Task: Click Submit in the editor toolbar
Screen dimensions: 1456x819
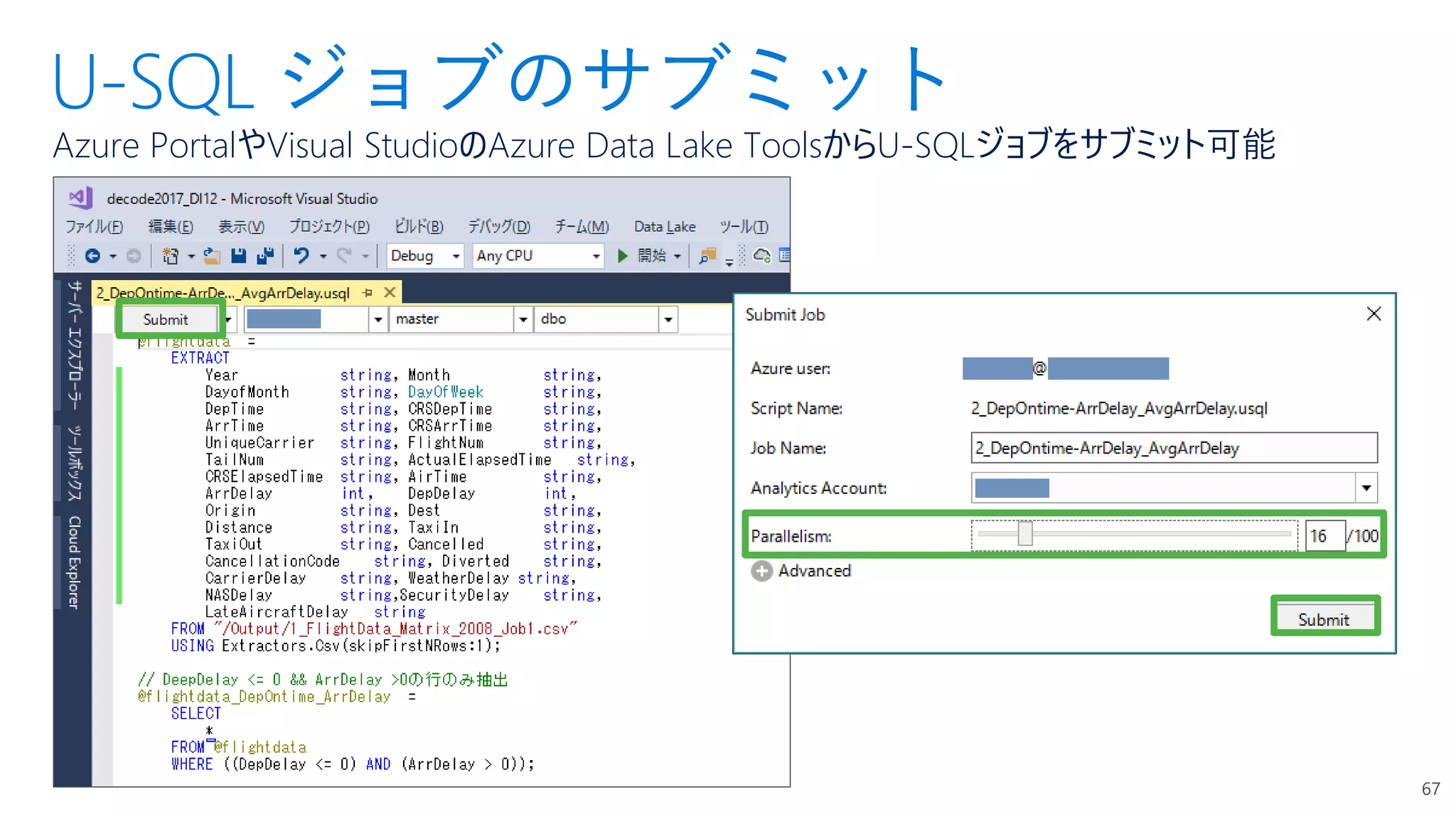Action: pos(166,319)
